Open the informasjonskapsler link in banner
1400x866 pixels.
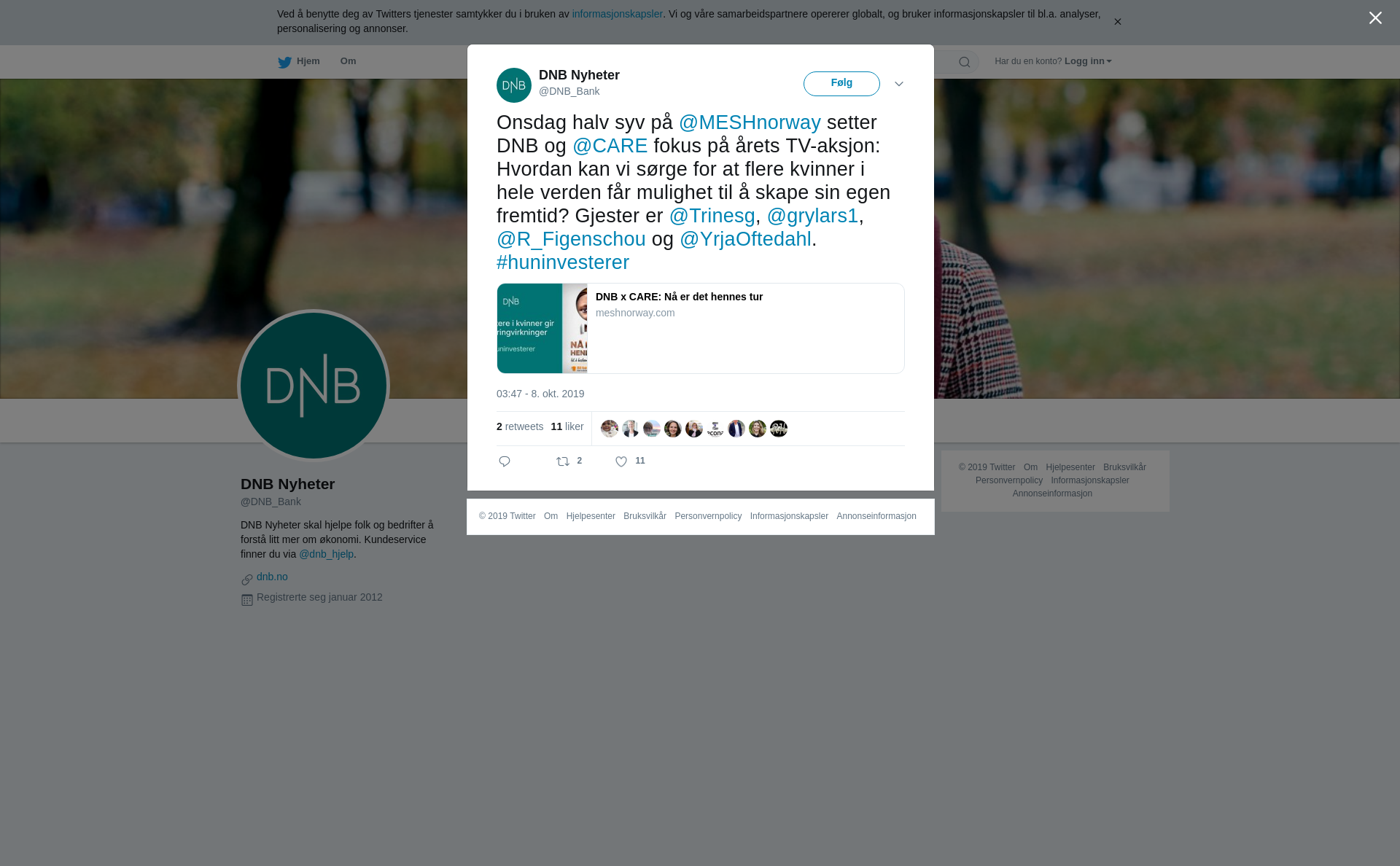[x=617, y=14]
